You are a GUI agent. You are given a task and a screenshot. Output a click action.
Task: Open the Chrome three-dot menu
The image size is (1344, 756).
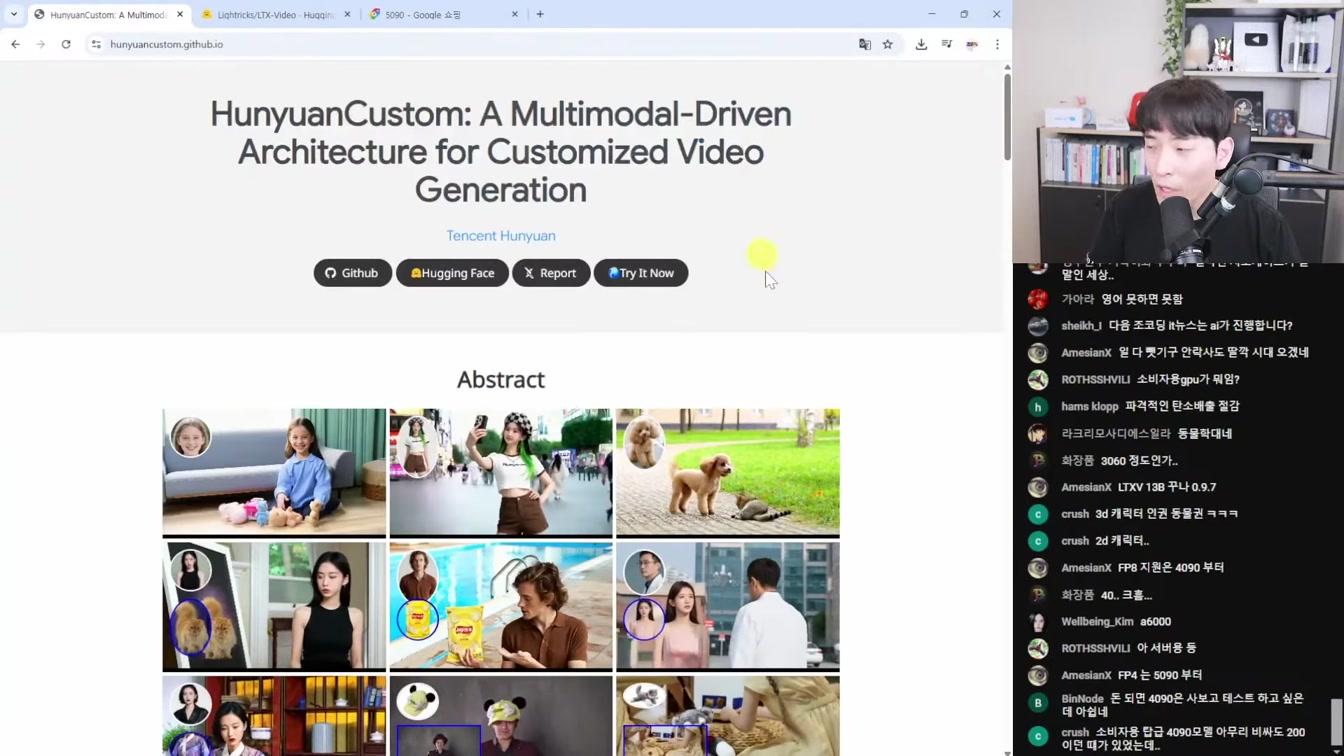pyautogui.click(x=997, y=44)
